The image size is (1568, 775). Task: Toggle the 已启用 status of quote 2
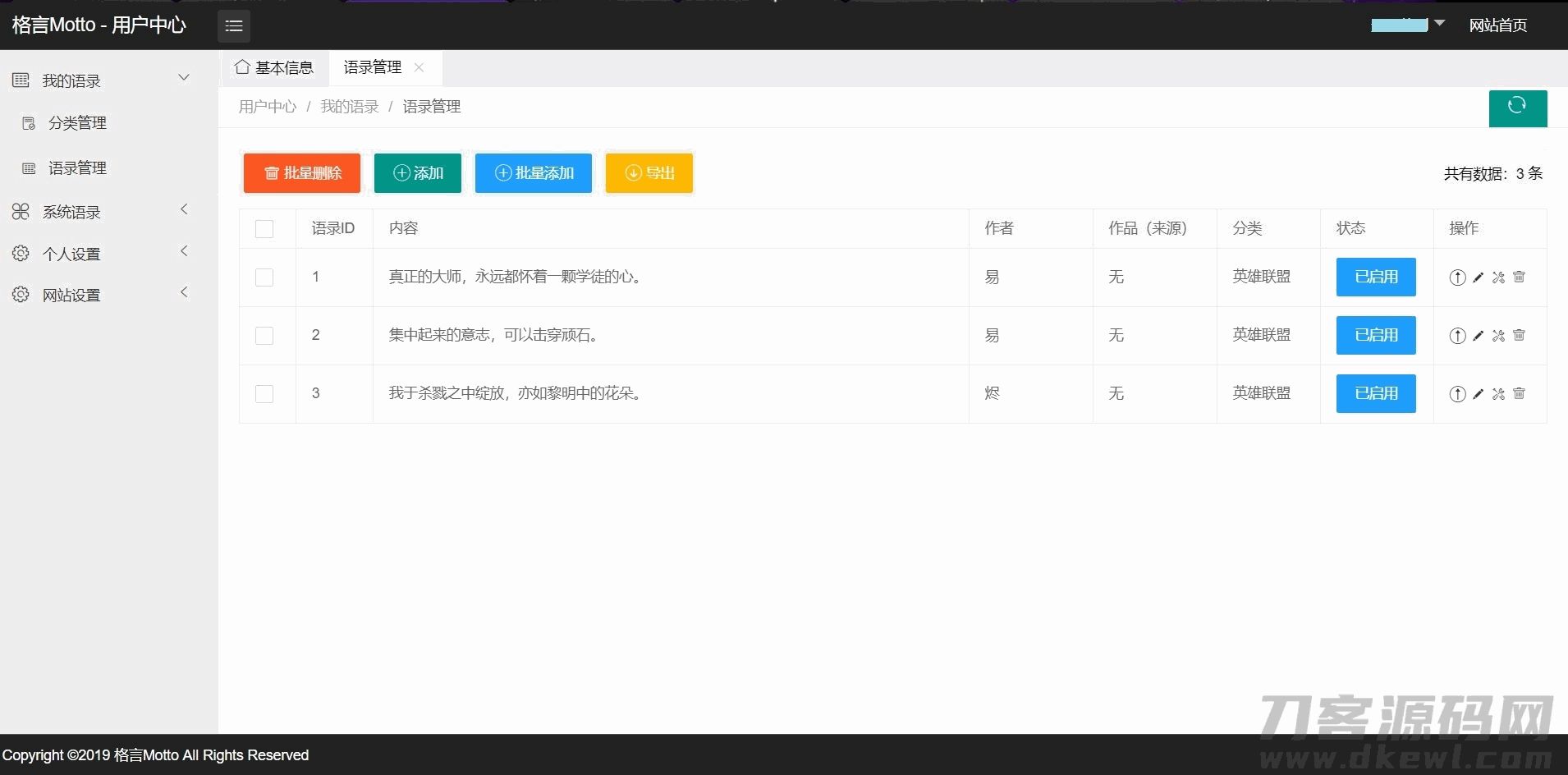(1376, 336)
